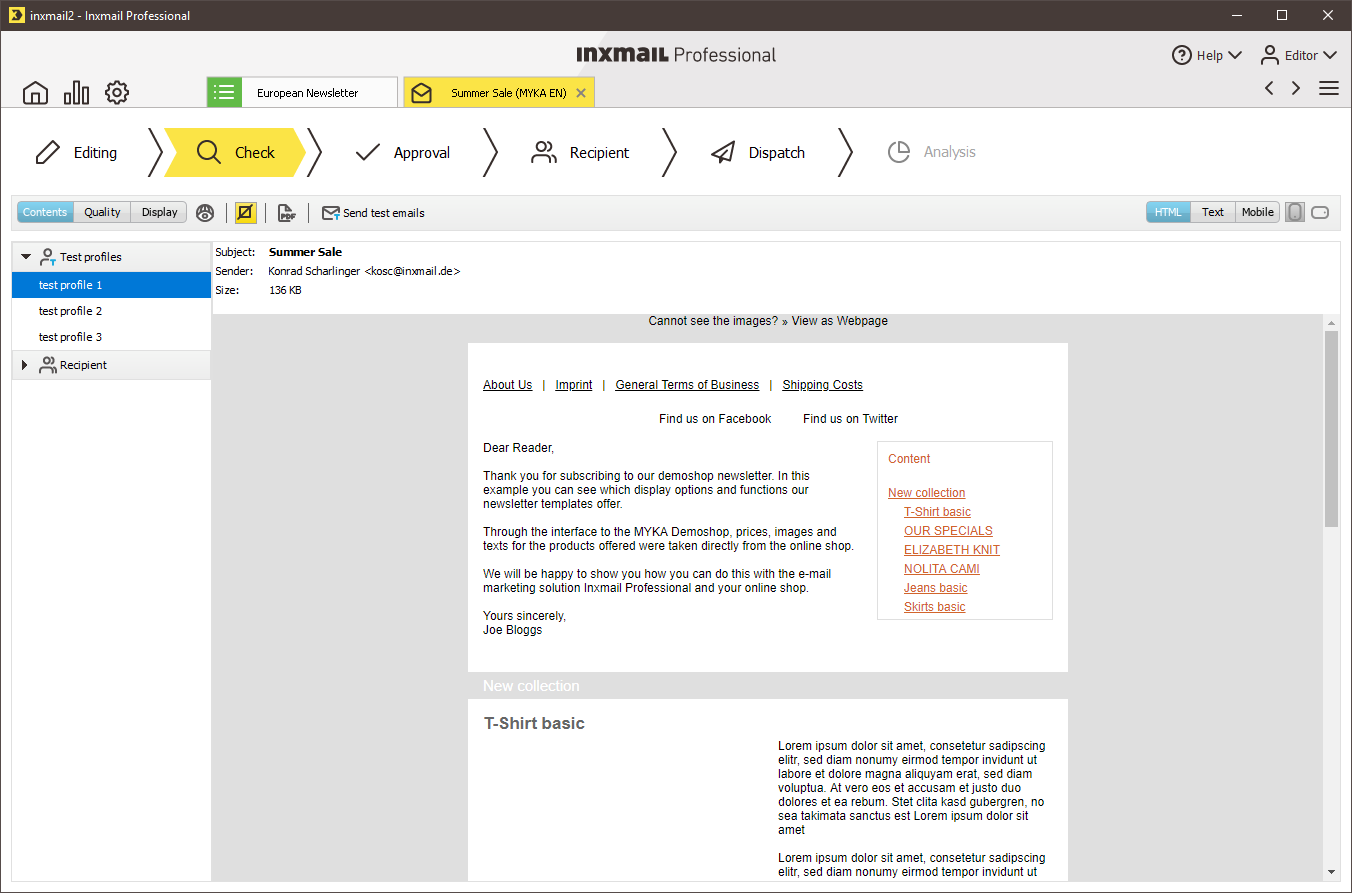Select test profile 3
The image size is (1352, 893).
click(x=111, y=337)
